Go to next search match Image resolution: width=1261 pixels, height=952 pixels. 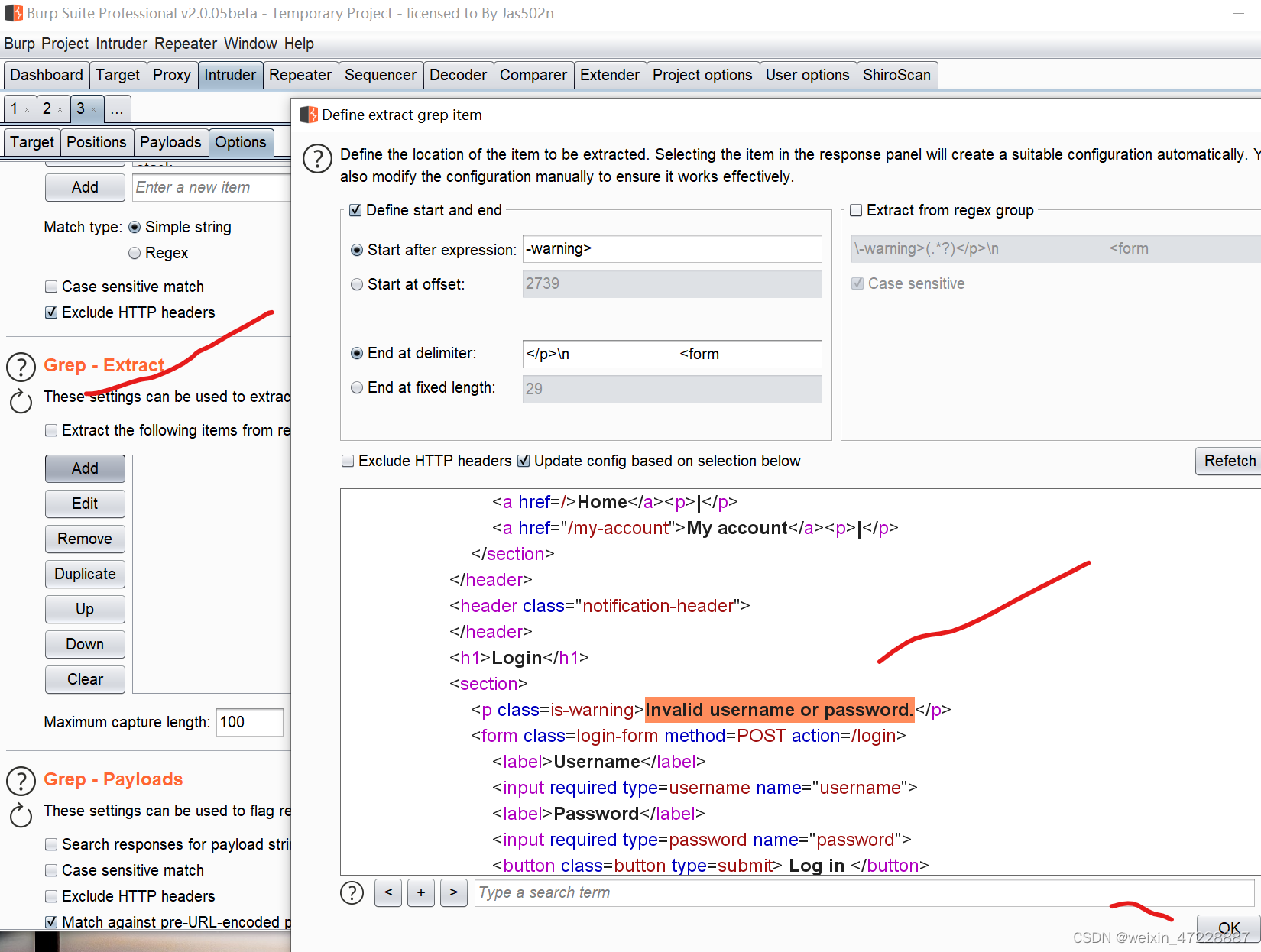tap(454, 892)
